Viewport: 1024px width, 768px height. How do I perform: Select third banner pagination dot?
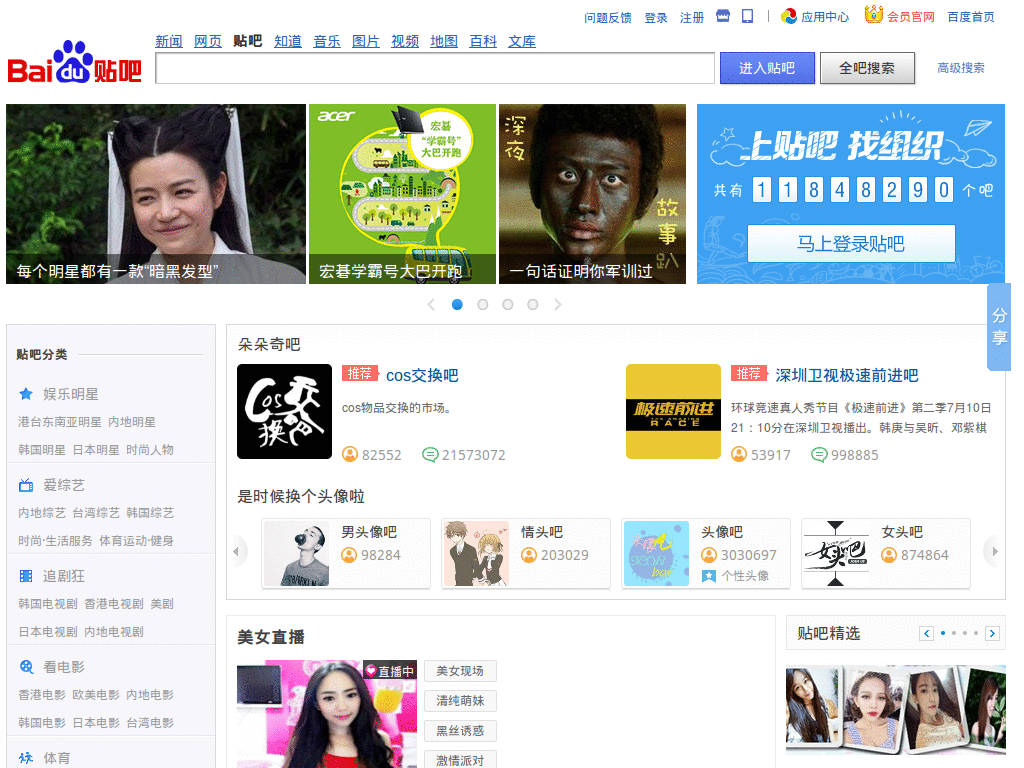(507, 304)
